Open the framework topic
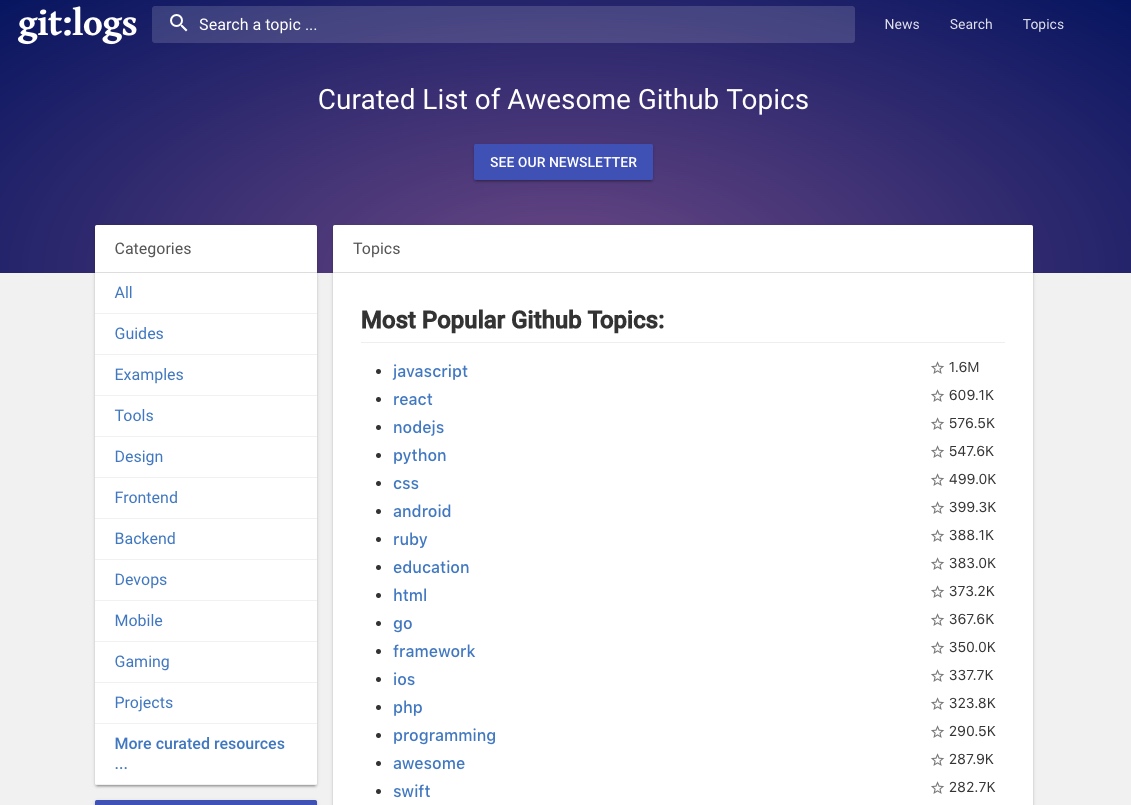Screen dimensions: 1131x805 pyautogui.click(x=434, y=652)
